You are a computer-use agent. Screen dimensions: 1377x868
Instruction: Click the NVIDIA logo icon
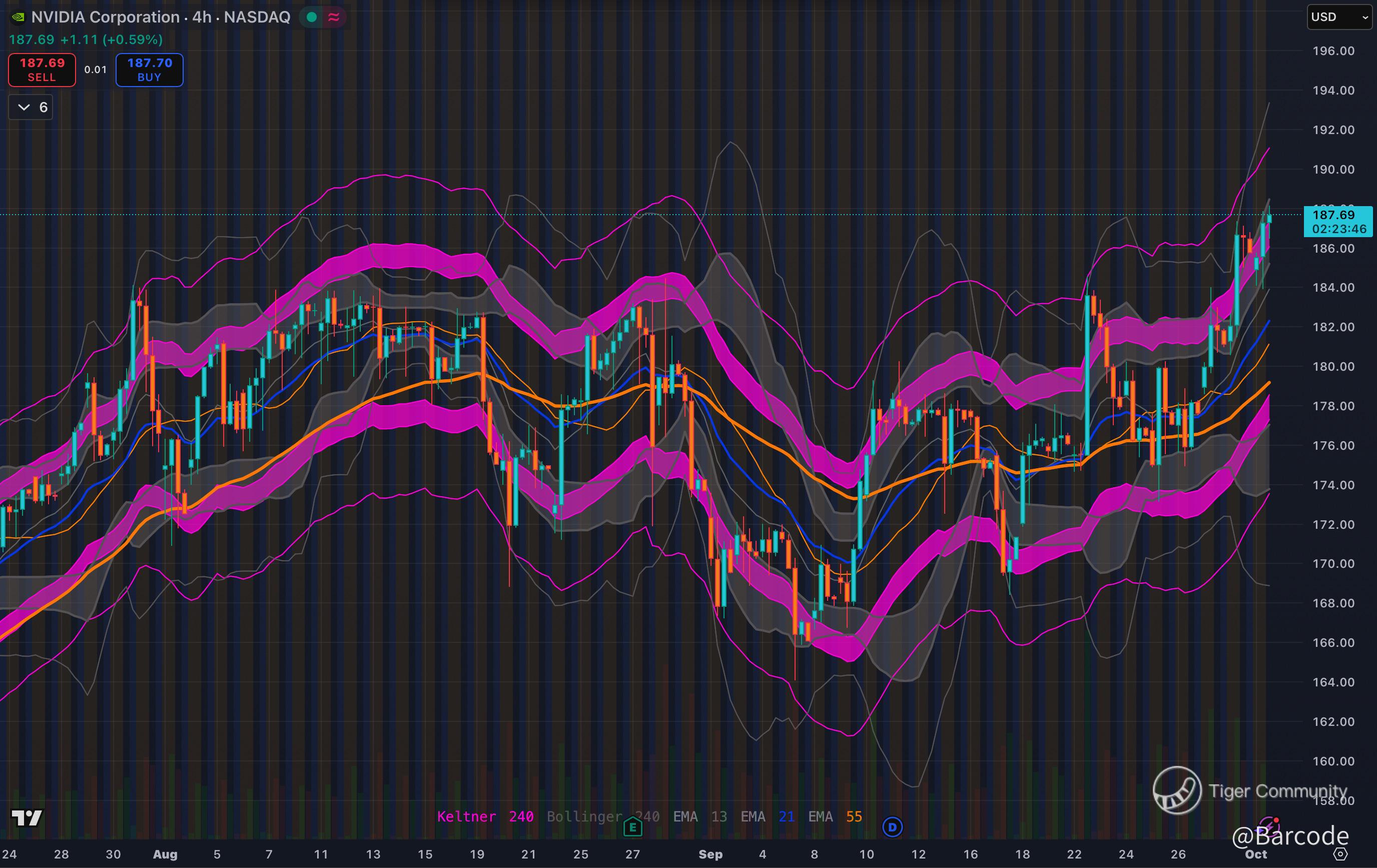click(x=19, y=17)
